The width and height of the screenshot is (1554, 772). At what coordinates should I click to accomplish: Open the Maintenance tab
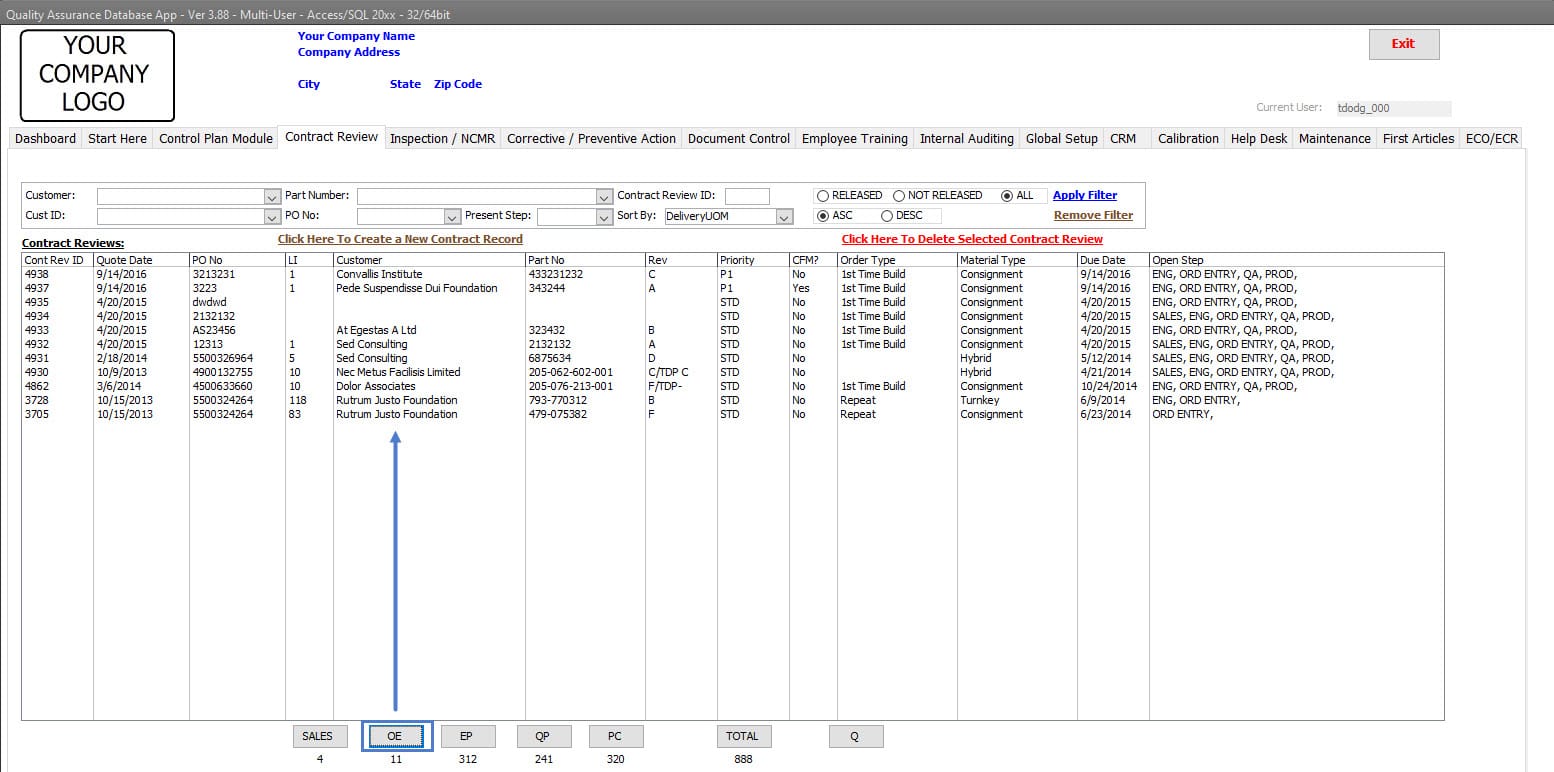pos(1335,139)
